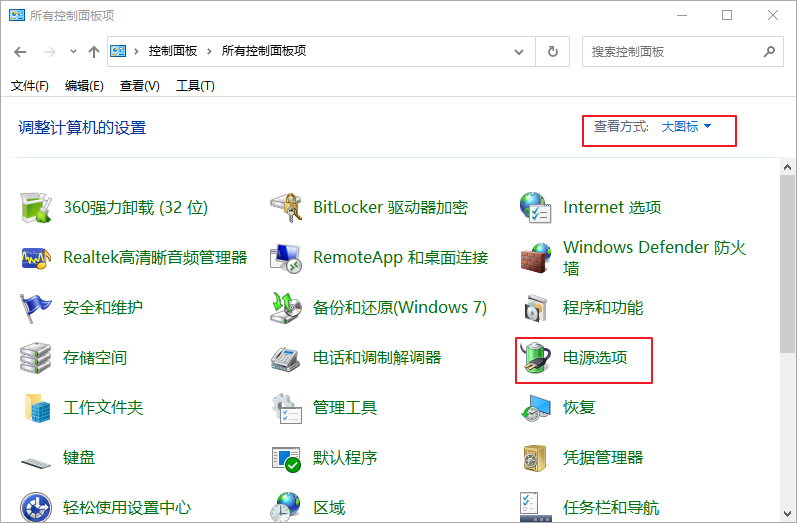The height and width of the screenshot is (523, 797).
Task: Click the 区域 globe clock icon
Action: point(286,507)
